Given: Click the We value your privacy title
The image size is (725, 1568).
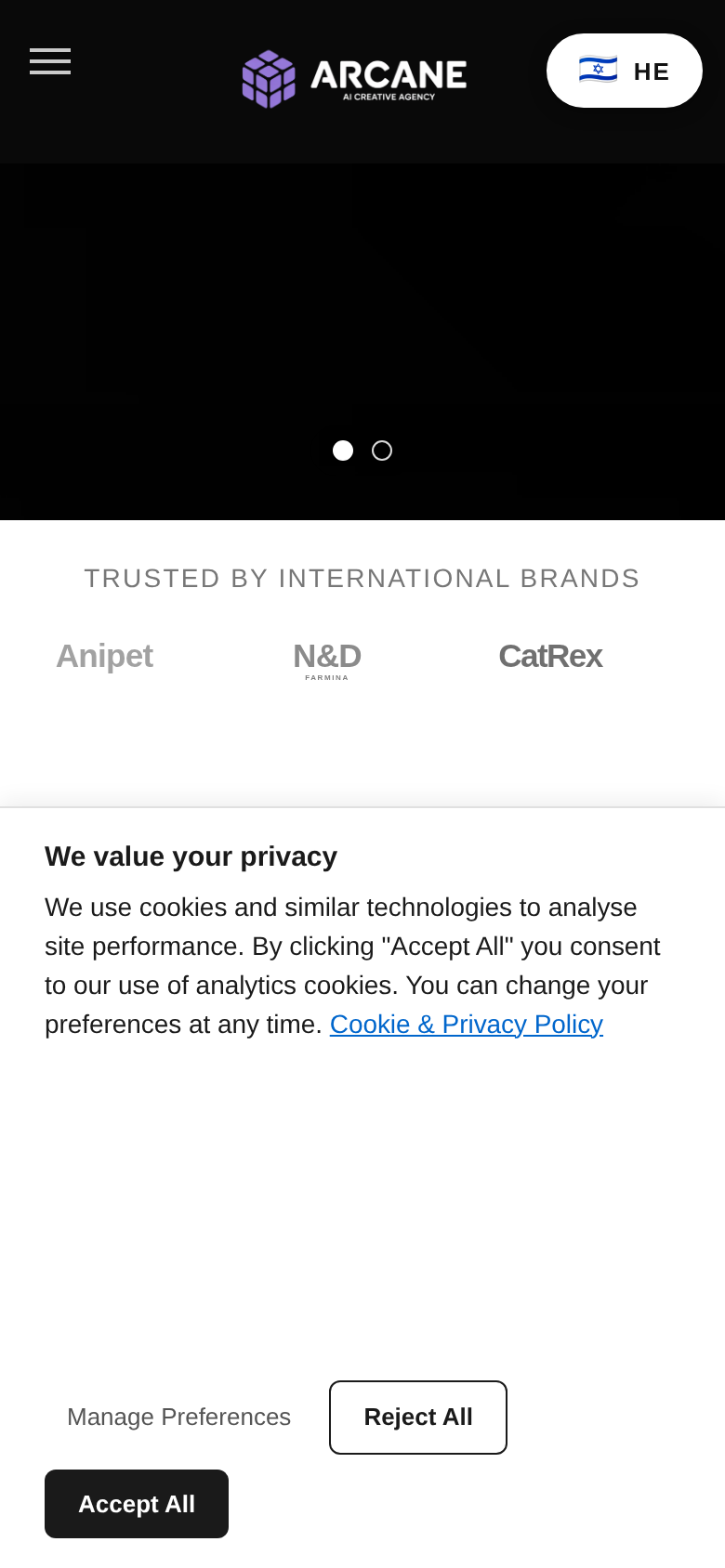Looking at the screenshot, I should click(191, 856).
